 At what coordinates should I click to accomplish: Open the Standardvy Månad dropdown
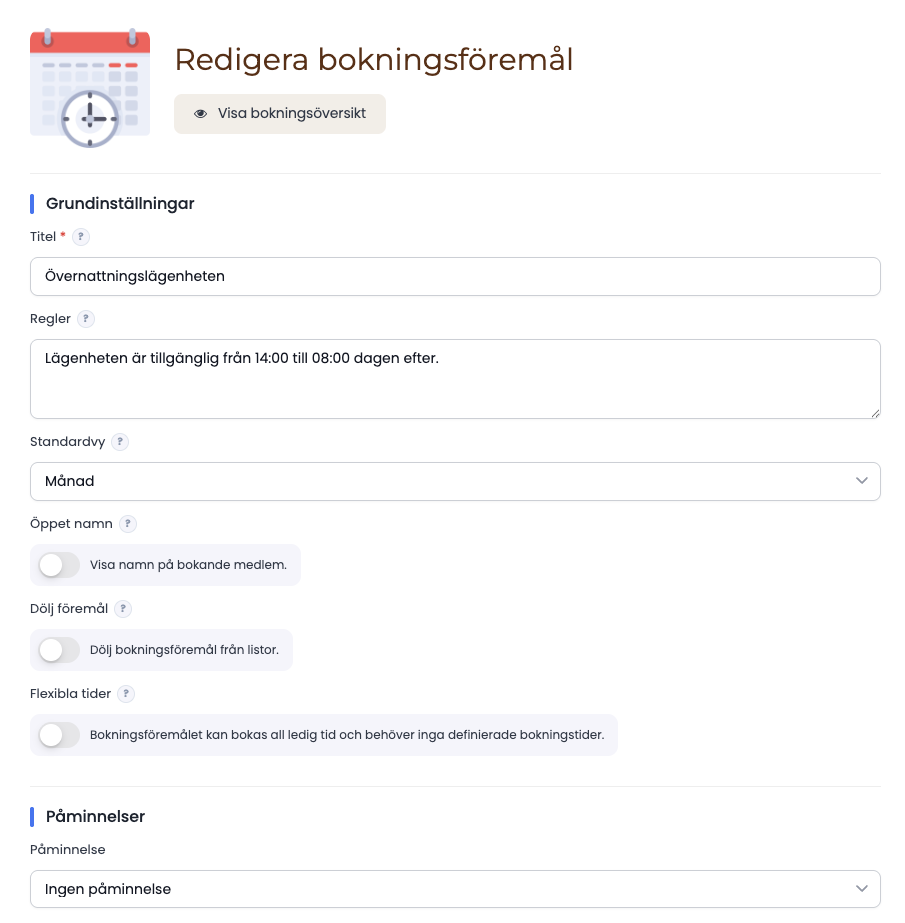click(x=455, y=482)
